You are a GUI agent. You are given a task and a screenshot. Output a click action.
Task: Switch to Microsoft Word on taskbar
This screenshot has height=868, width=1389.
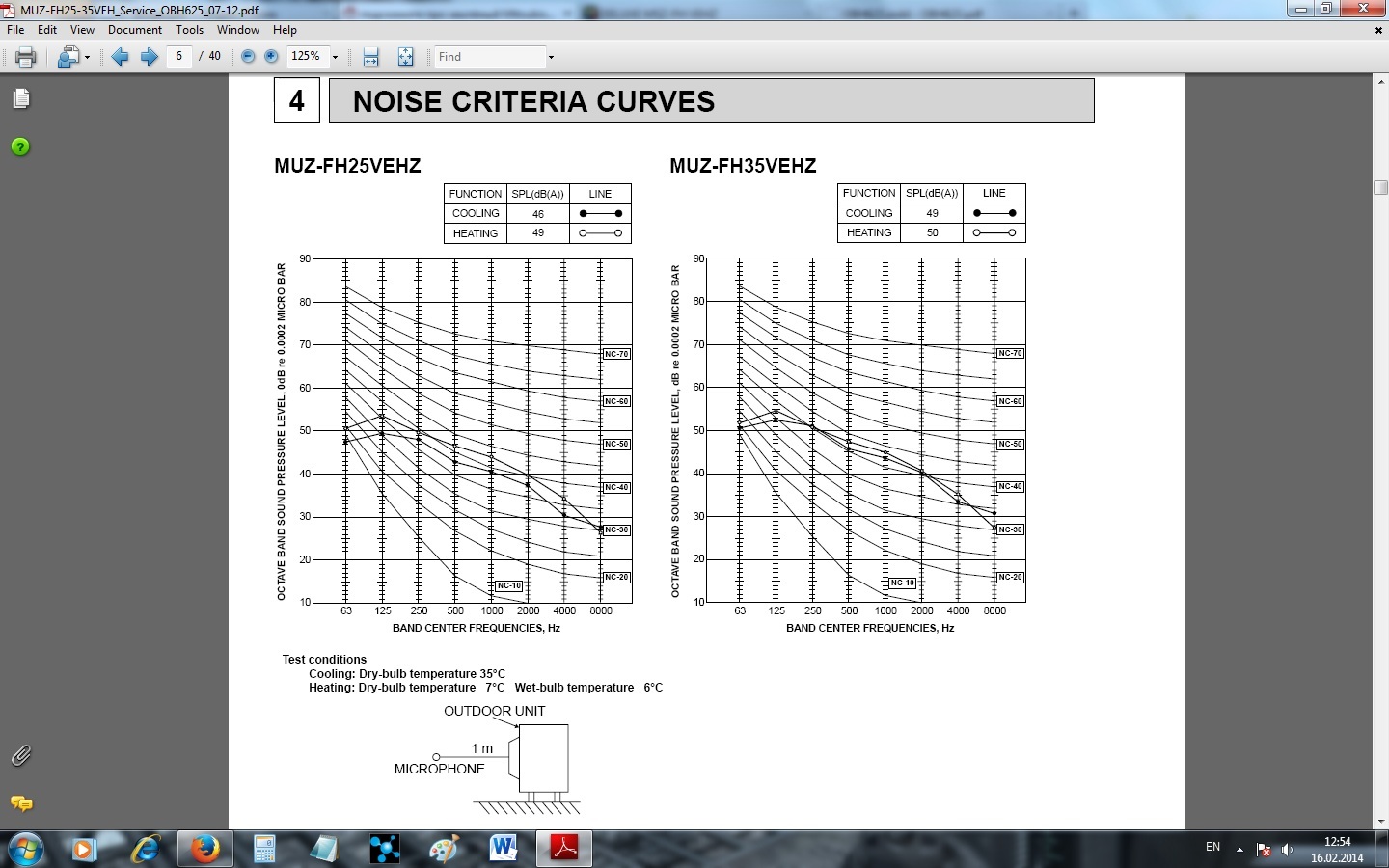coord(504,850)
